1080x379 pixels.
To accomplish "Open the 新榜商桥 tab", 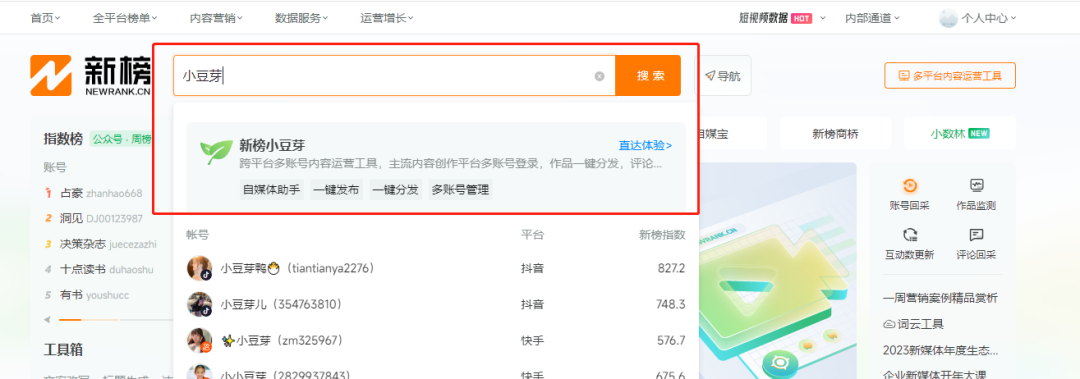I will [835, 134].
